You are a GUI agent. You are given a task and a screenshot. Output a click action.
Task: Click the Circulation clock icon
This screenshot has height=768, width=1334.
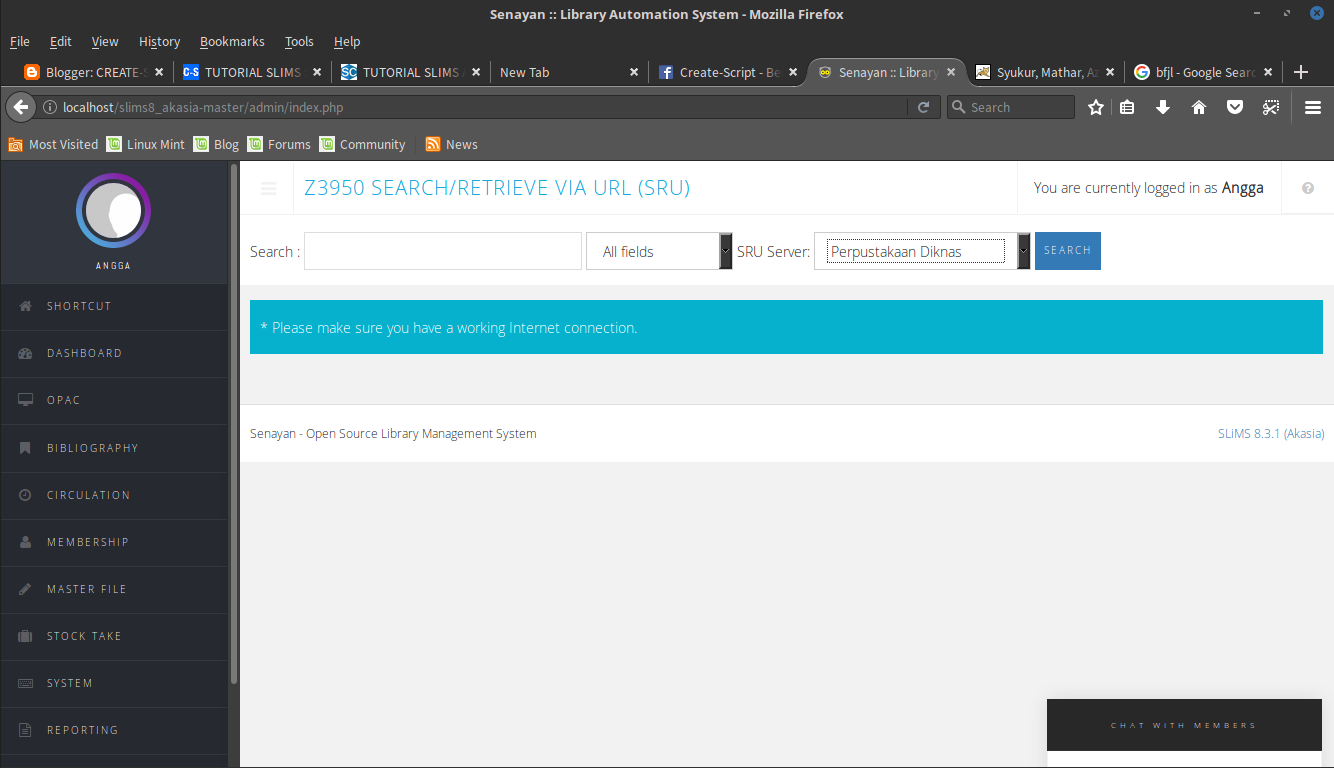(x=26, y=495)
